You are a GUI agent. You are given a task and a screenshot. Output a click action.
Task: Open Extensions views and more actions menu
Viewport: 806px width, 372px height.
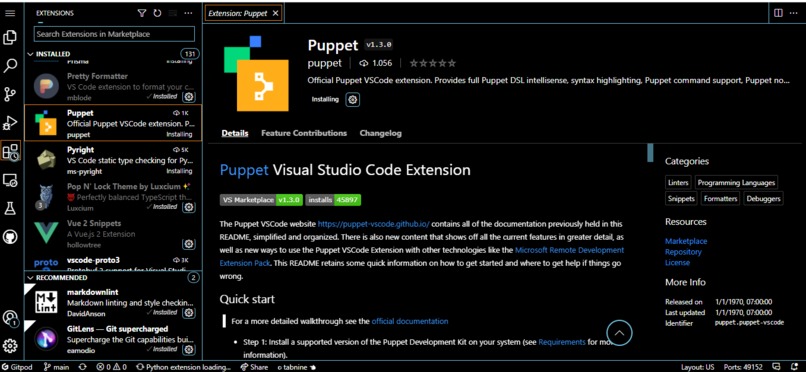[x=188, y=13]
